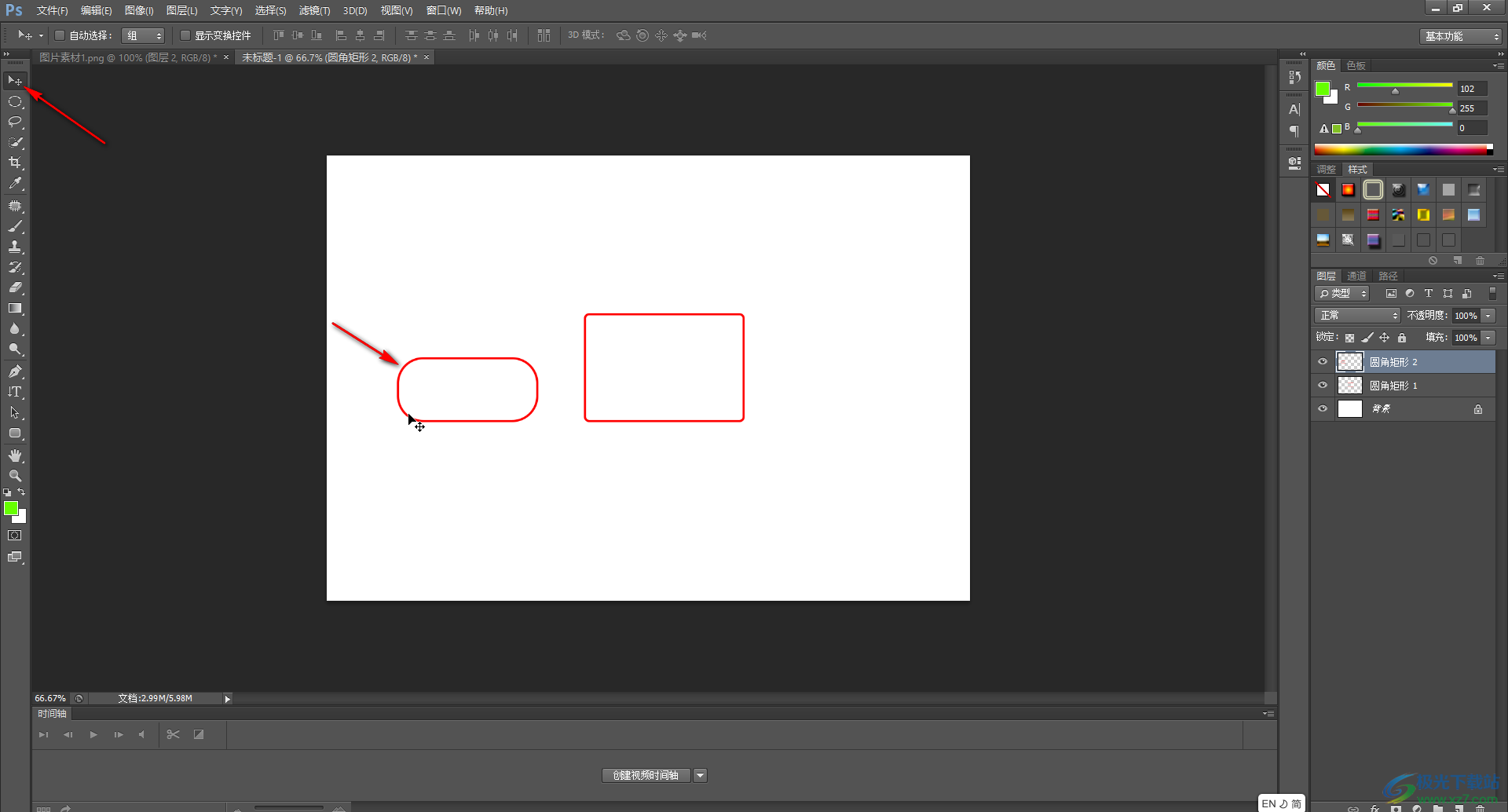
Task: Click the G value input field
Action: (x=1472, y=108)
